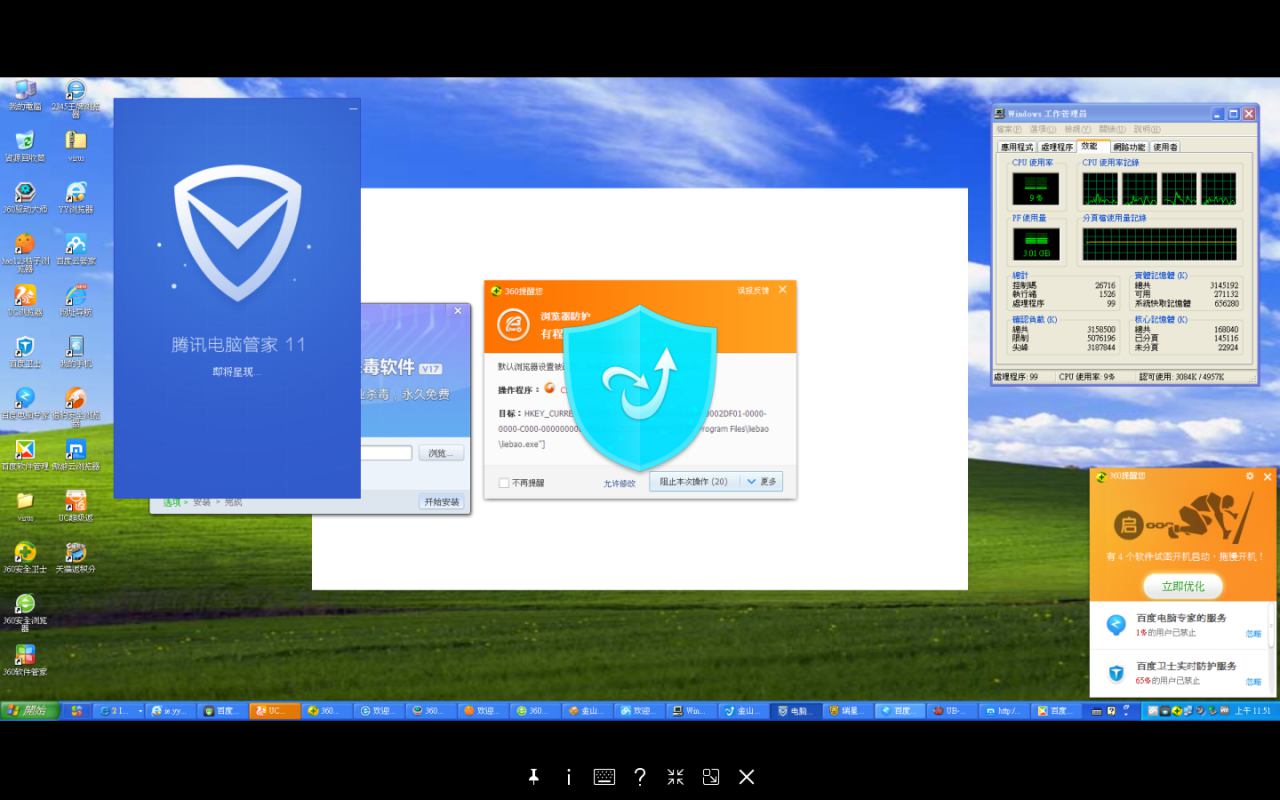Screen dimensions: 1280x800
Task: Switch to the 电脑... taskbar button
Action: (797, 711)
